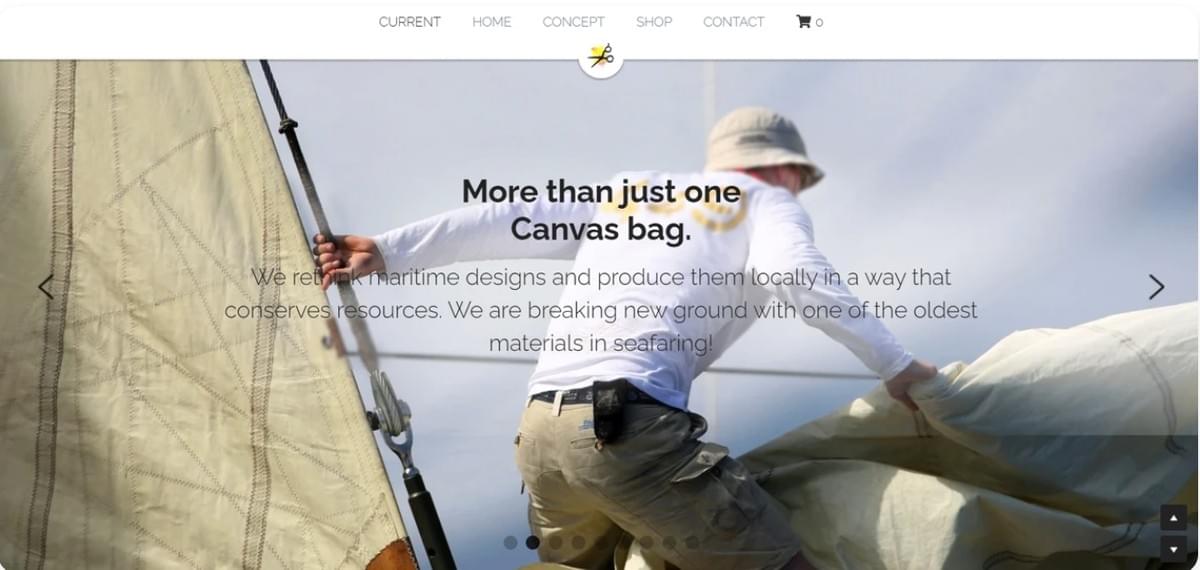Select the active second pagination dot
The height and width of the screenshot is (570, 1200).
tap(533, 542)
